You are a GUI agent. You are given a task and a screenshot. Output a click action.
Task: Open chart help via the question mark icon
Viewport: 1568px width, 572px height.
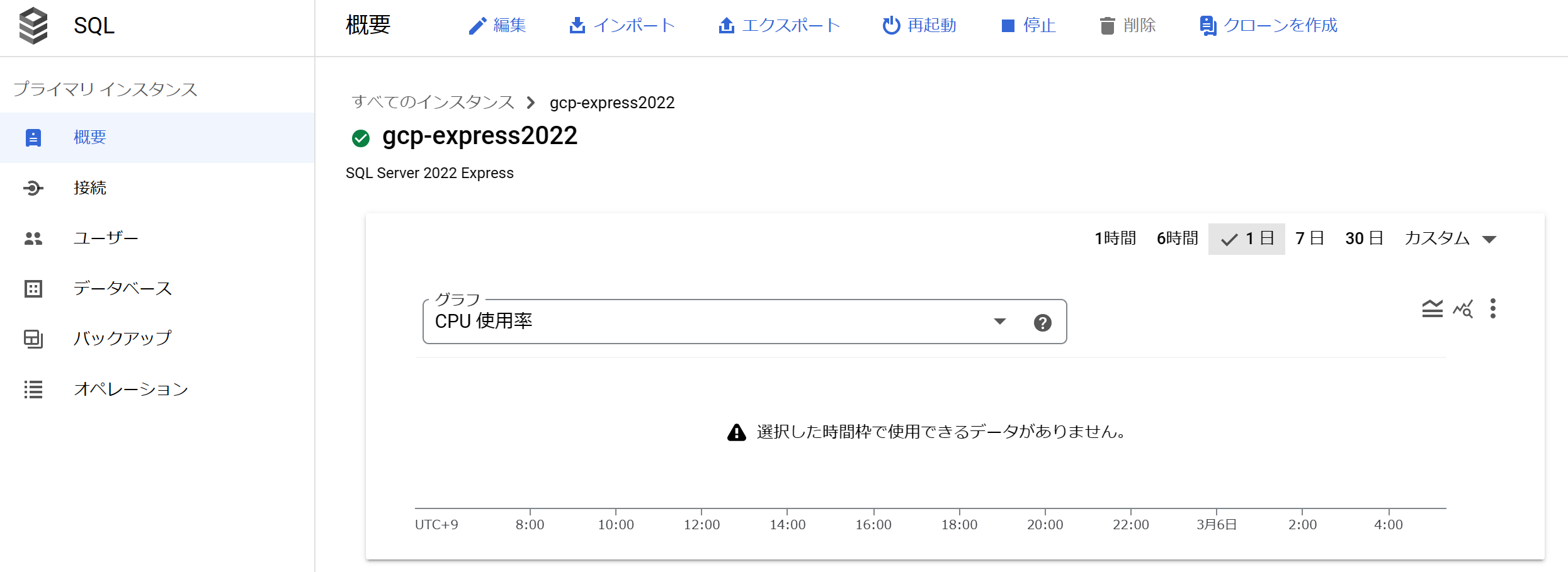coord(1042,322)
